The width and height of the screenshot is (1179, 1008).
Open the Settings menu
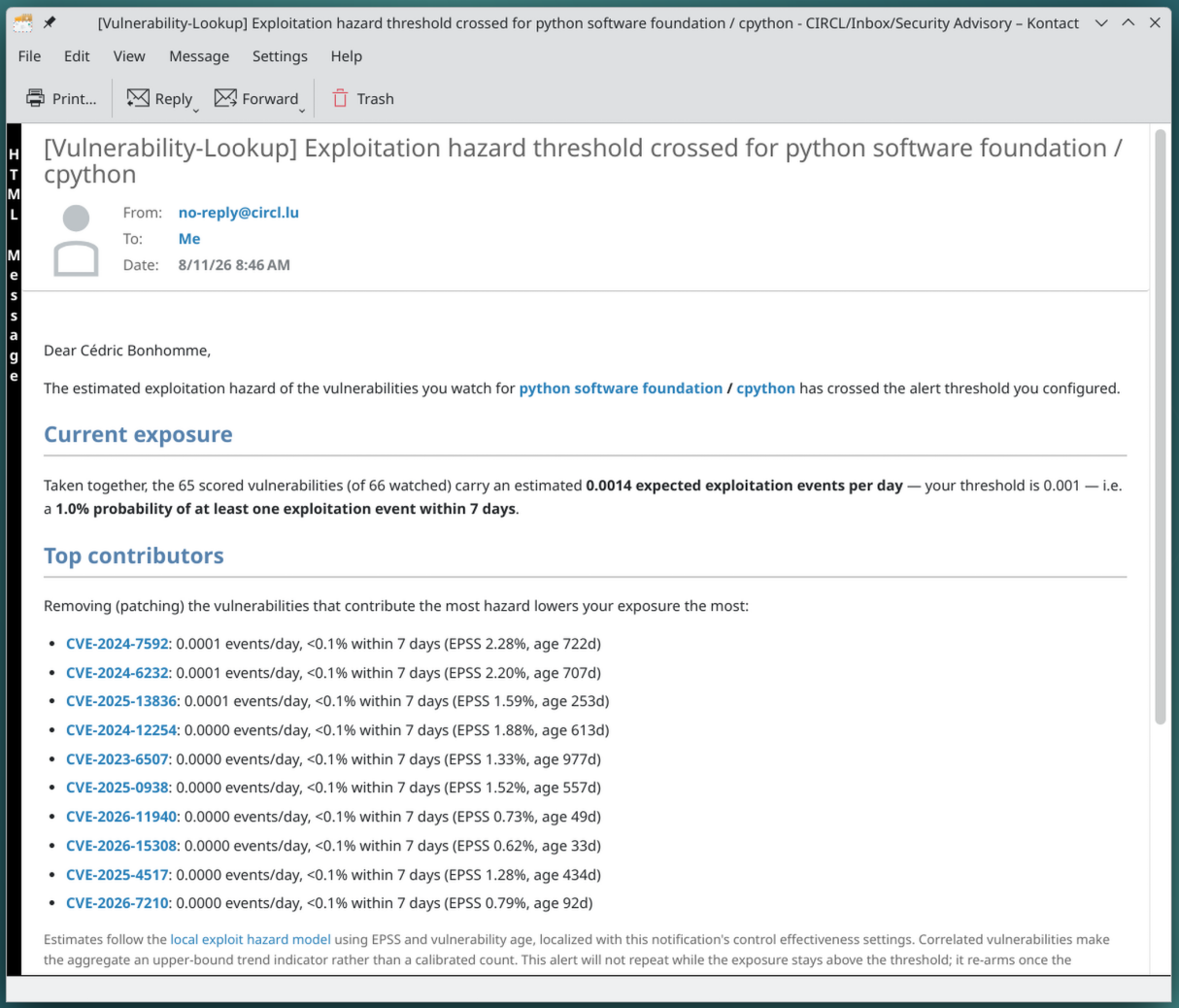click(x=280, y=56)
